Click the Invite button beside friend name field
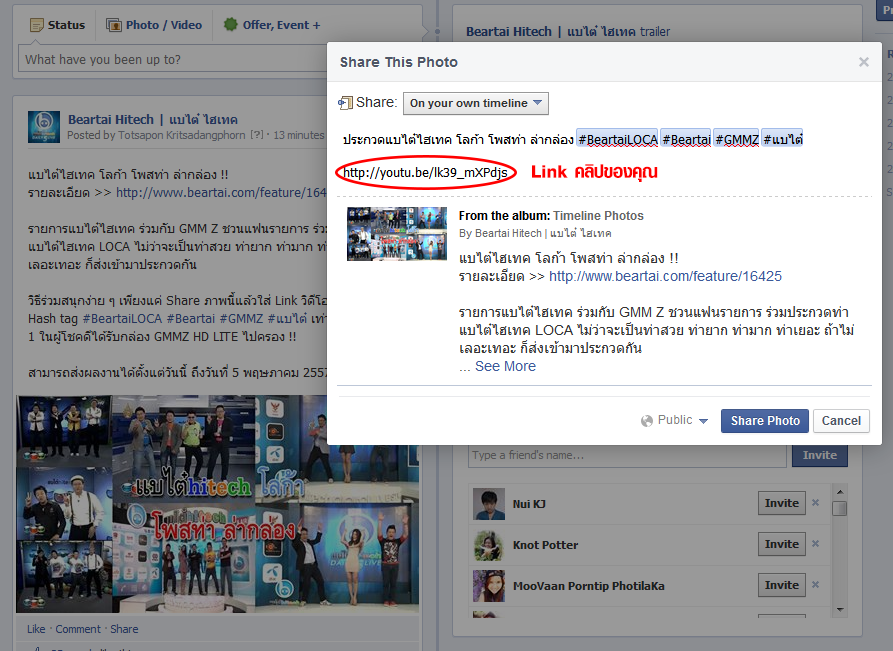893x651 pixels. [x=820, y=455]
